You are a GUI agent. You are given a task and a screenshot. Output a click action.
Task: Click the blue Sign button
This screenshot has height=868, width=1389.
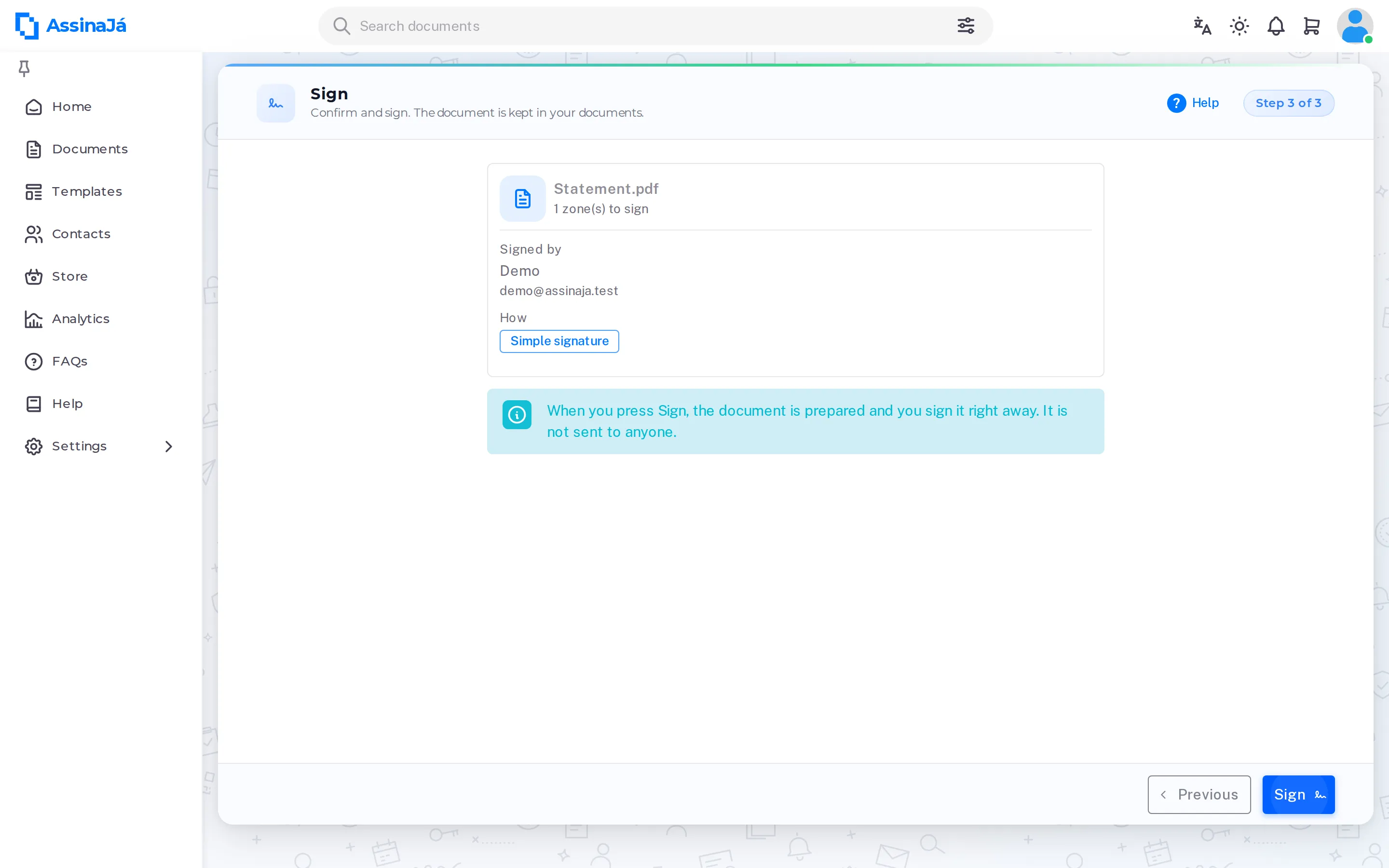coord(1298,795)
